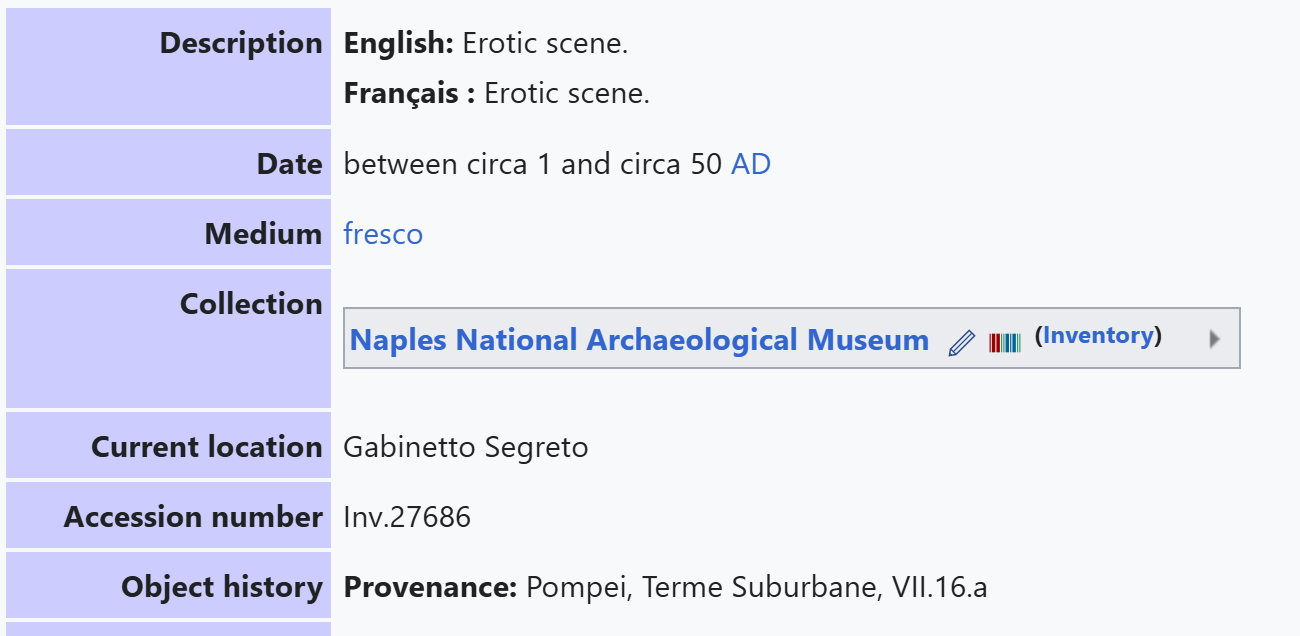
Task: Select the Object history label
Action: 222,587
